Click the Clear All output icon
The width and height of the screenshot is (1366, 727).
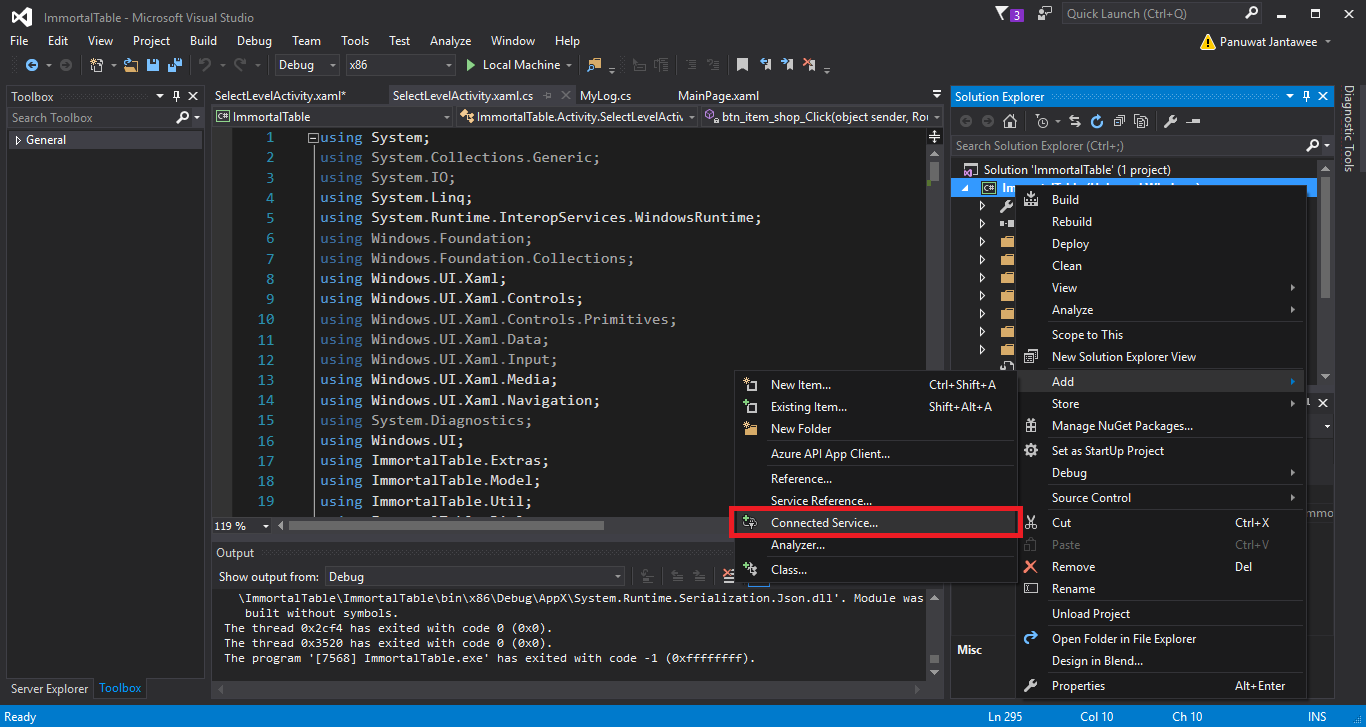pyautogui.click(x=729, y=576)
